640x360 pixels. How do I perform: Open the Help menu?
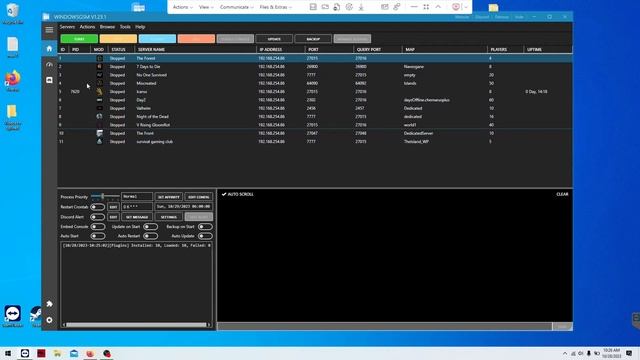click(x=140, y=27)
